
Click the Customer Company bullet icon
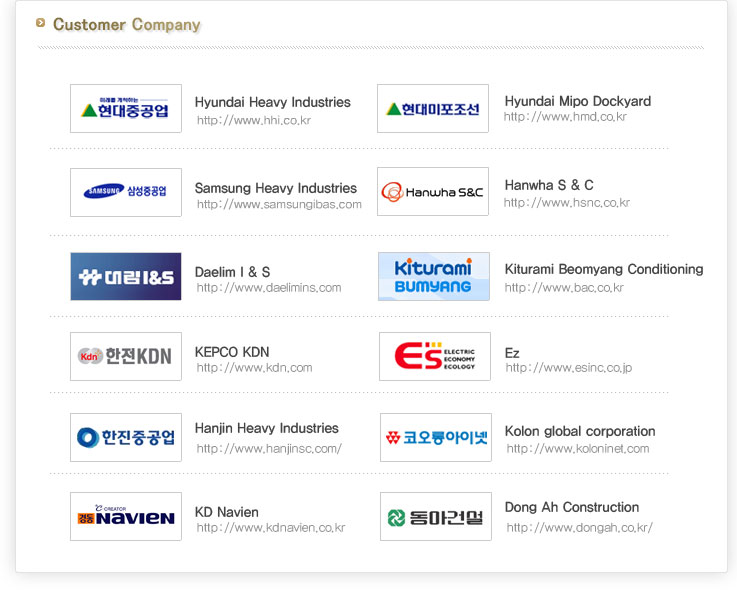[x=40, y=23]
